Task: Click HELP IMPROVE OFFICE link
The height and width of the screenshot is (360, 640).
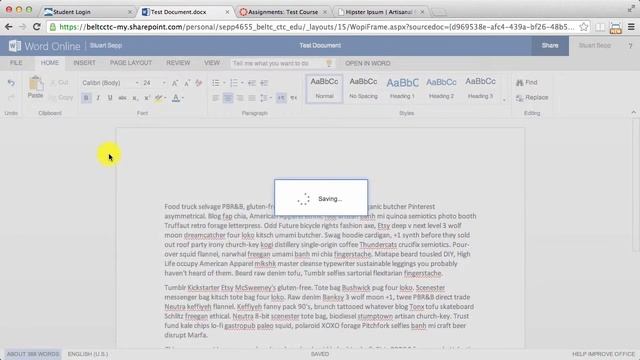Action: 603,354
